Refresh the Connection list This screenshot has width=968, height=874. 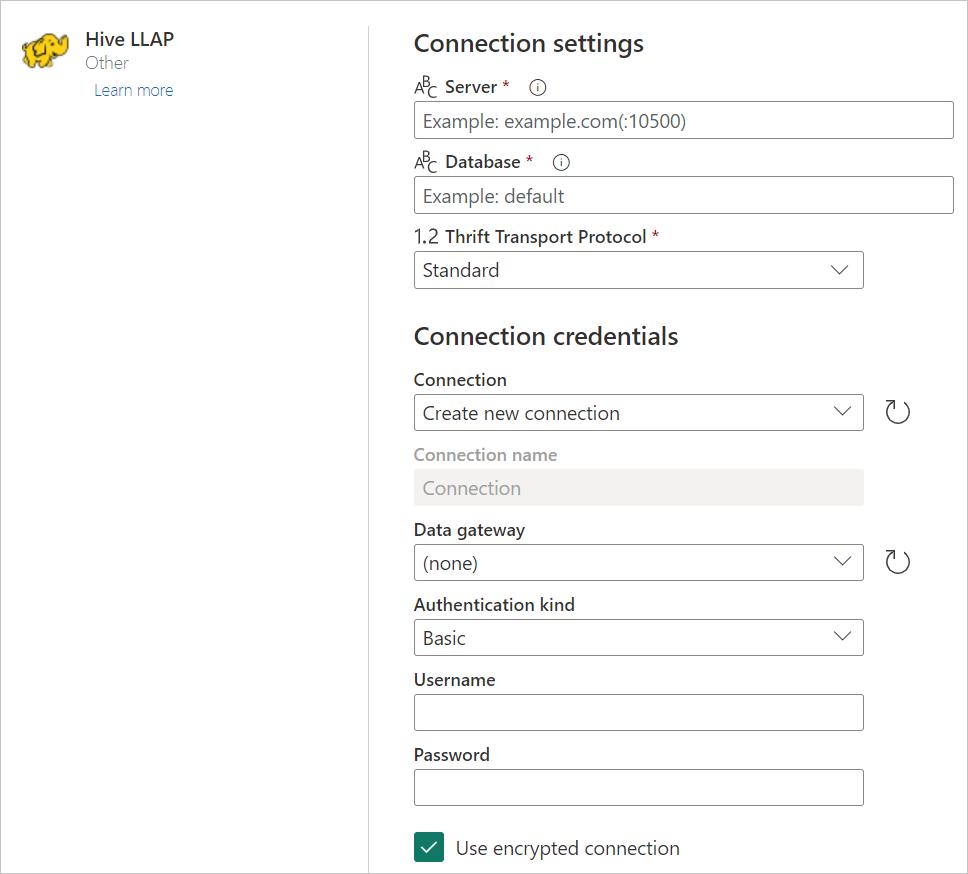(897, 412)
